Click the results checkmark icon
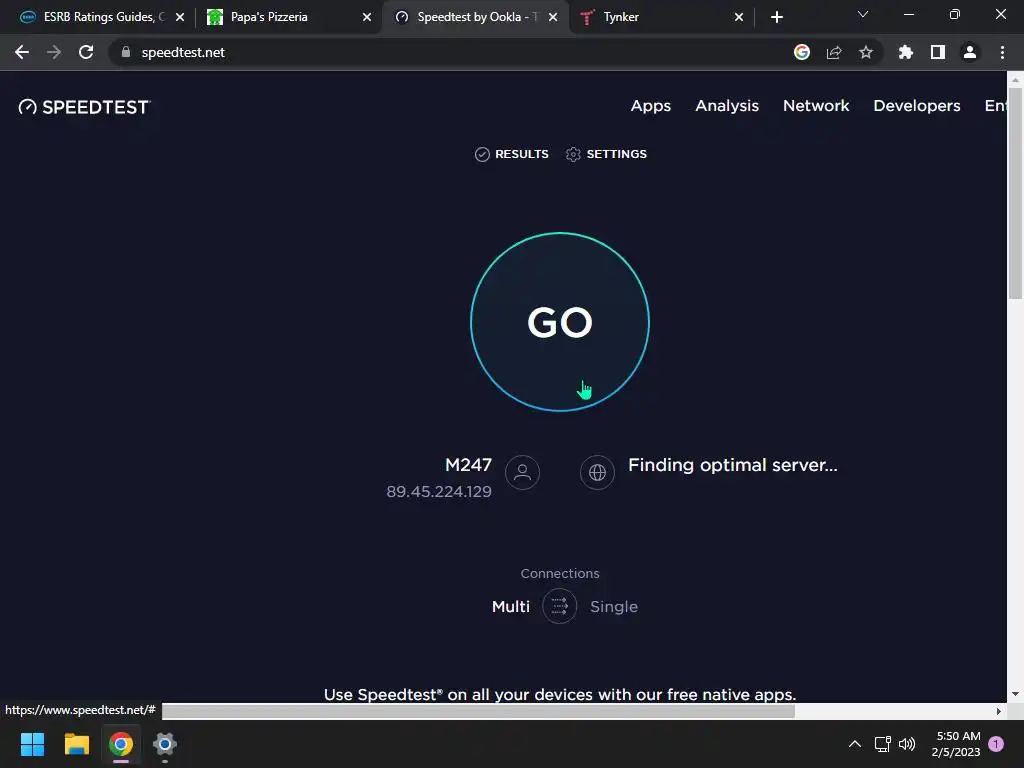Image resolution: width=1024 pixels, height=768 pixels. [x=482, y=154]
